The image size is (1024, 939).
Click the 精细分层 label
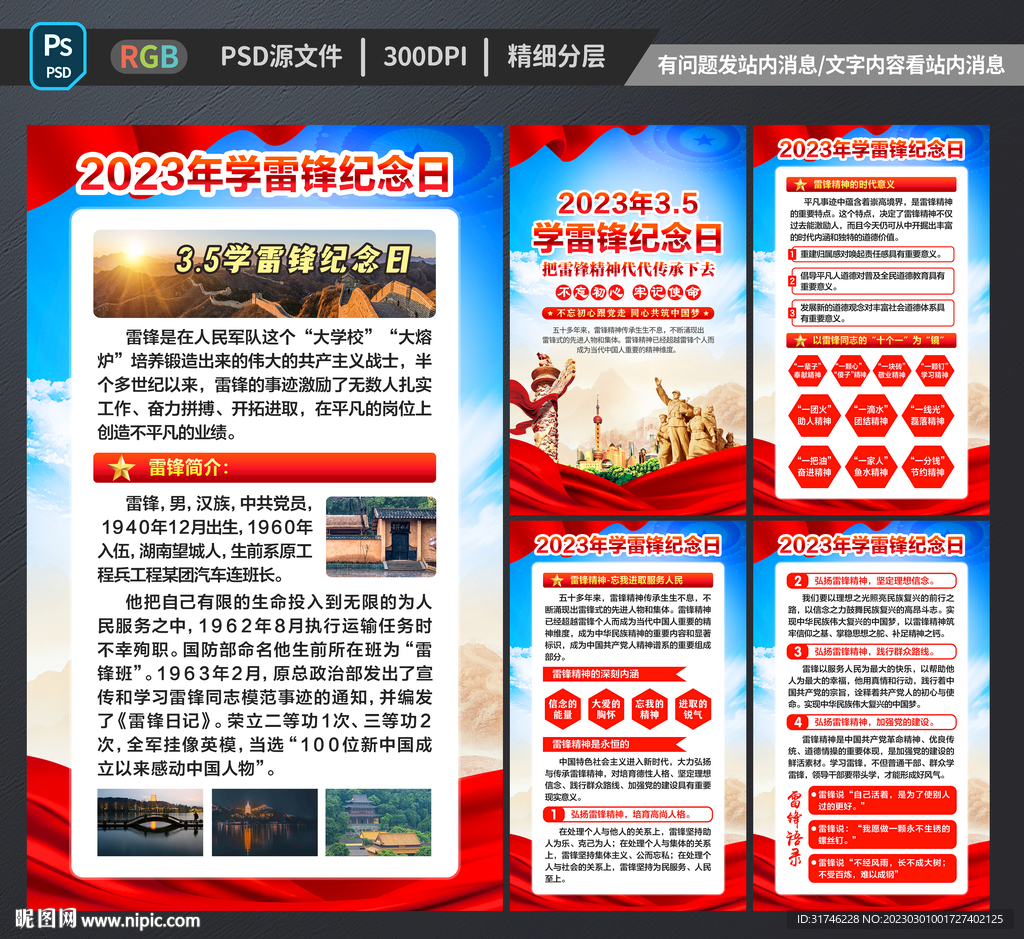556,56
